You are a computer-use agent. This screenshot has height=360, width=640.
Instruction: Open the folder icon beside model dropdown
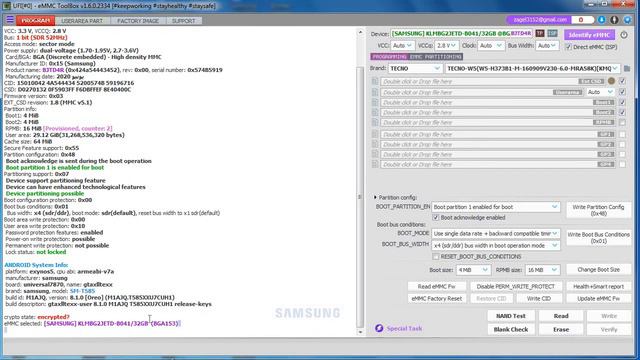point(627,69)
